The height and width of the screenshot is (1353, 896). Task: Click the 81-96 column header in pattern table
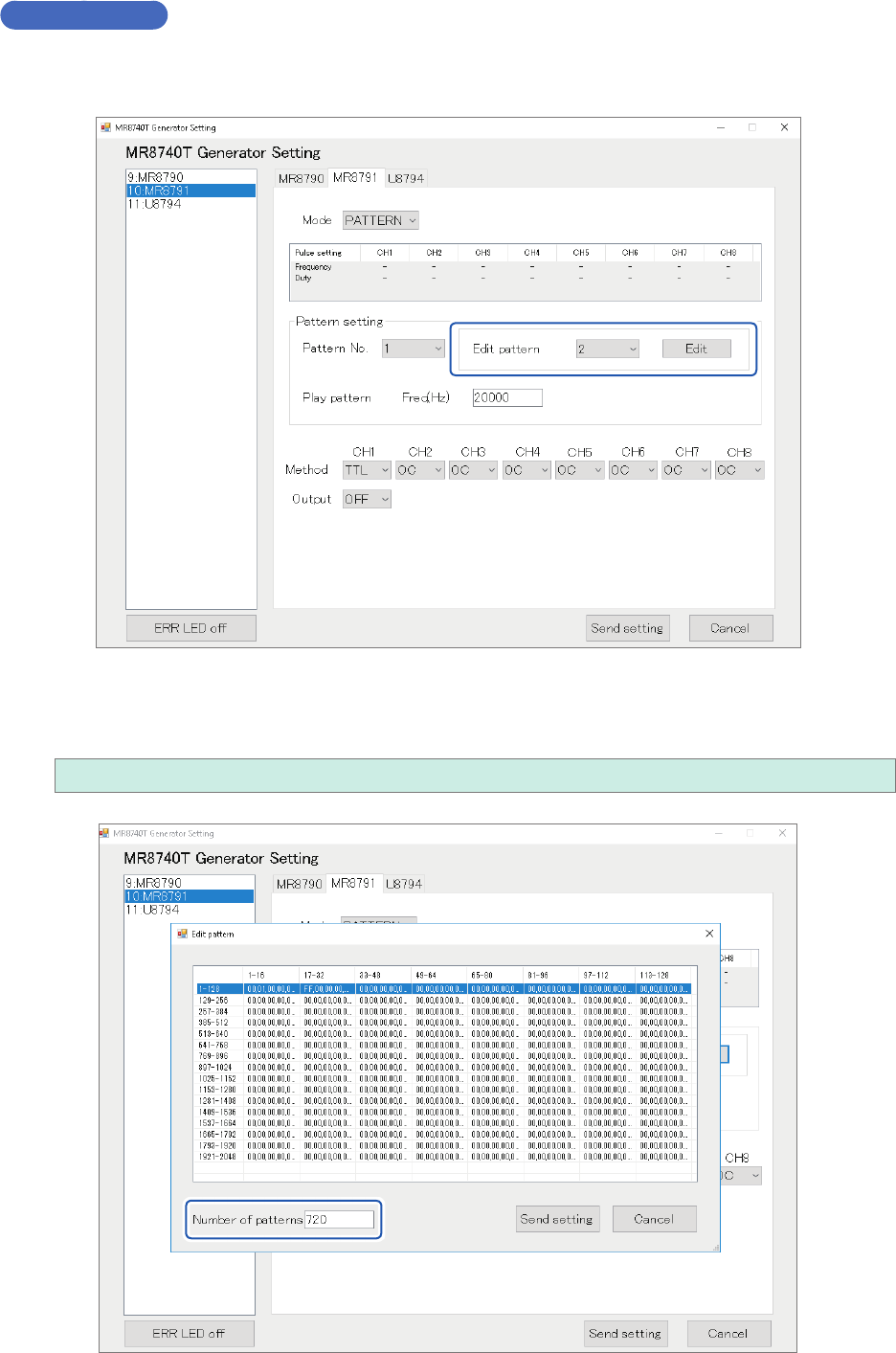click(x=552, y=975)
